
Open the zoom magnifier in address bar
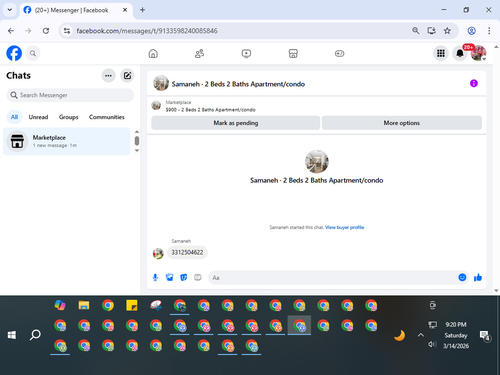(415, 31)
